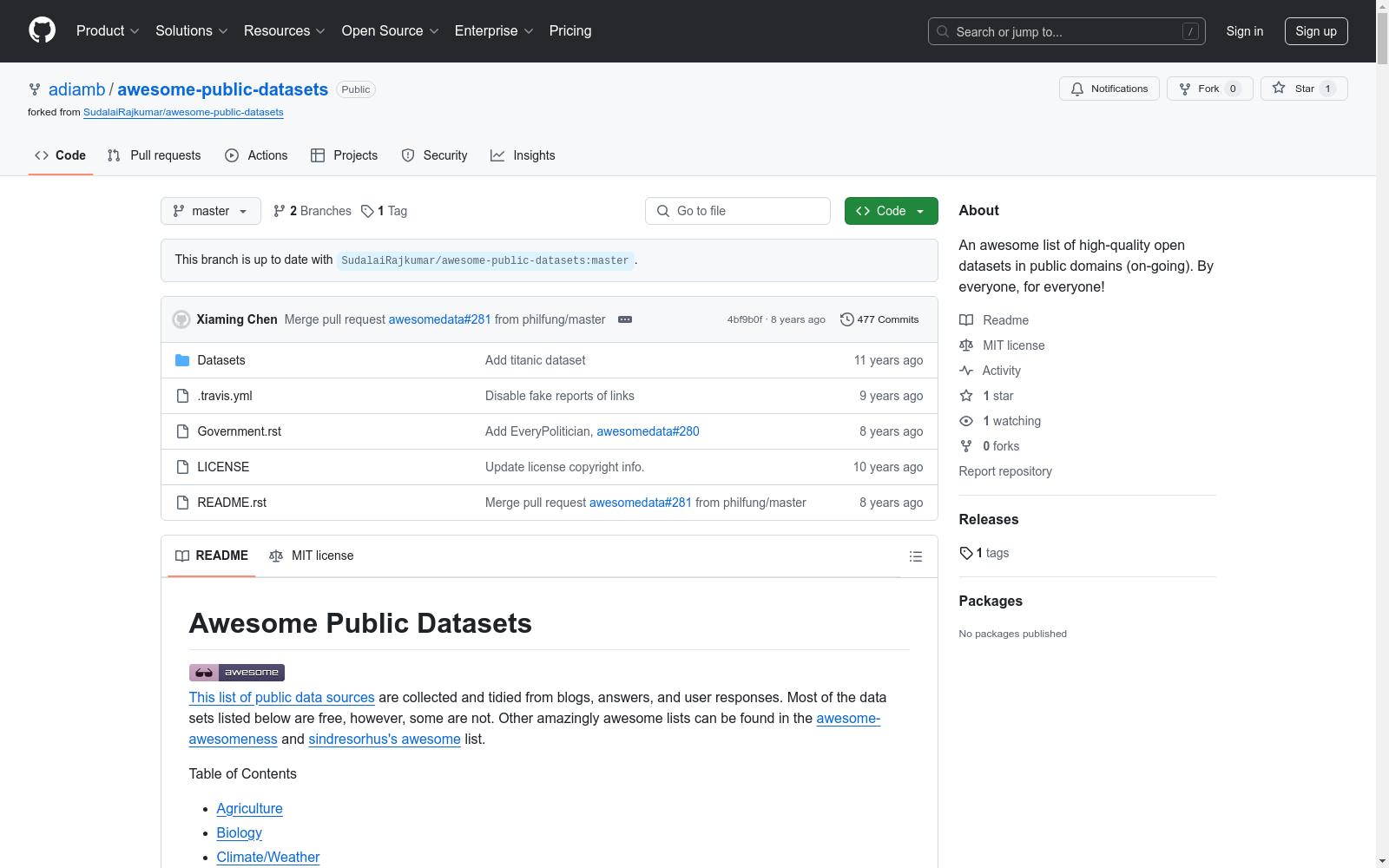Click the README.rst file icon
This screenshot has height=868, width=1389.
[x=182, y=503]
